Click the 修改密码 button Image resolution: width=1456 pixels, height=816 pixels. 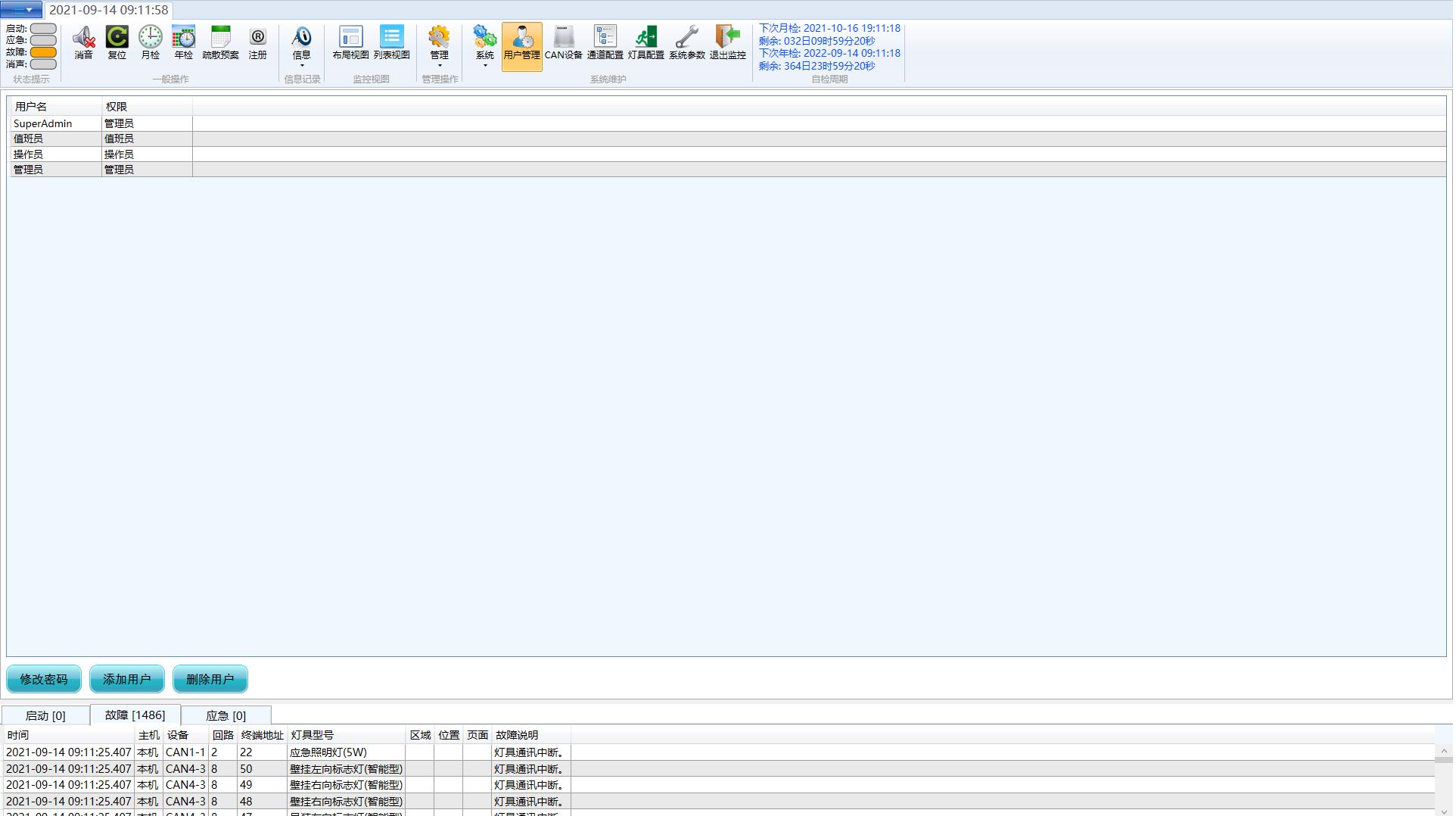coord(44,680)
